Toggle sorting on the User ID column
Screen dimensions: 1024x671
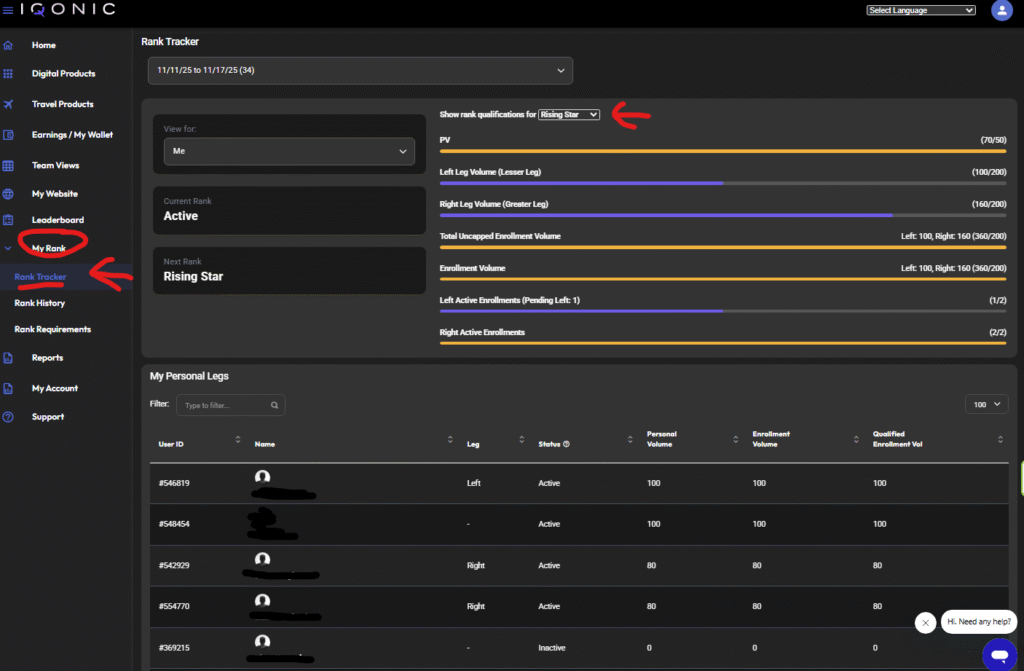237,441
